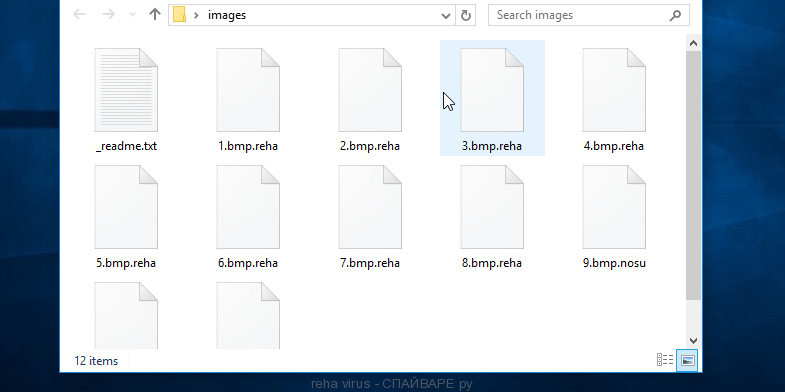Go back to the previous folder
This screenshot has height=392, width=785.
79,15
